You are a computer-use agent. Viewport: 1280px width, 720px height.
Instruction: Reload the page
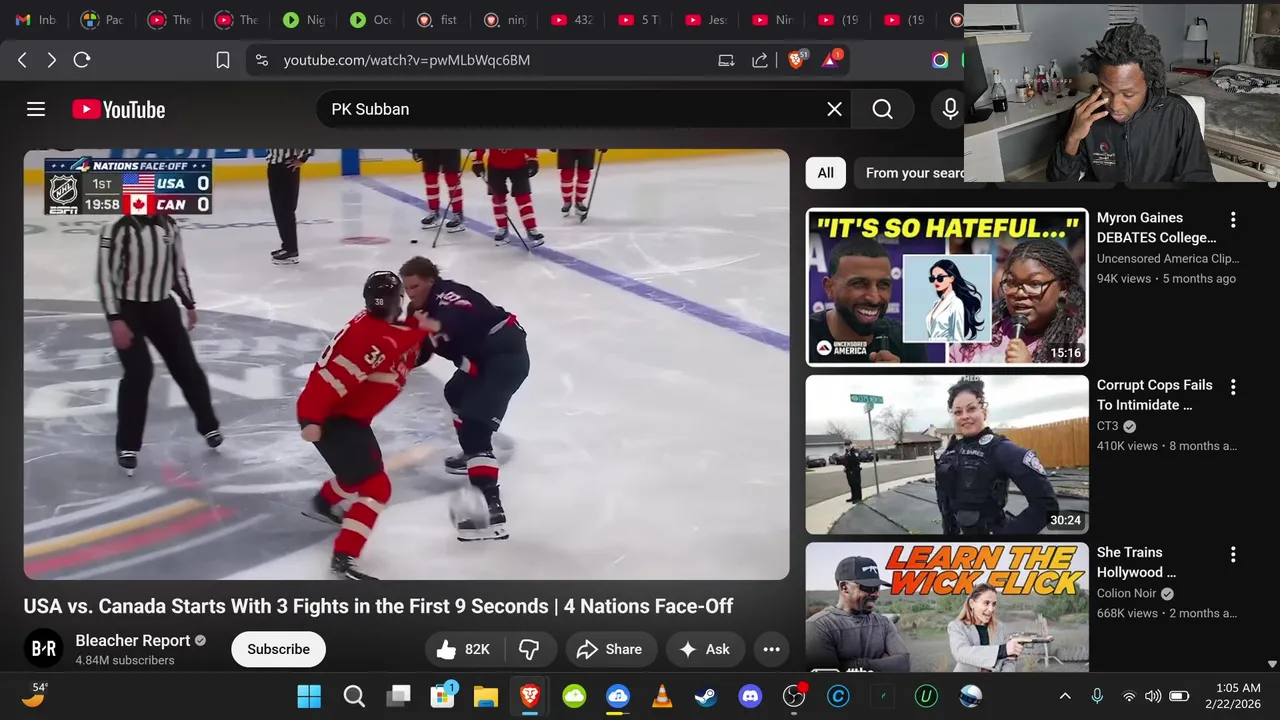(82, 60)
